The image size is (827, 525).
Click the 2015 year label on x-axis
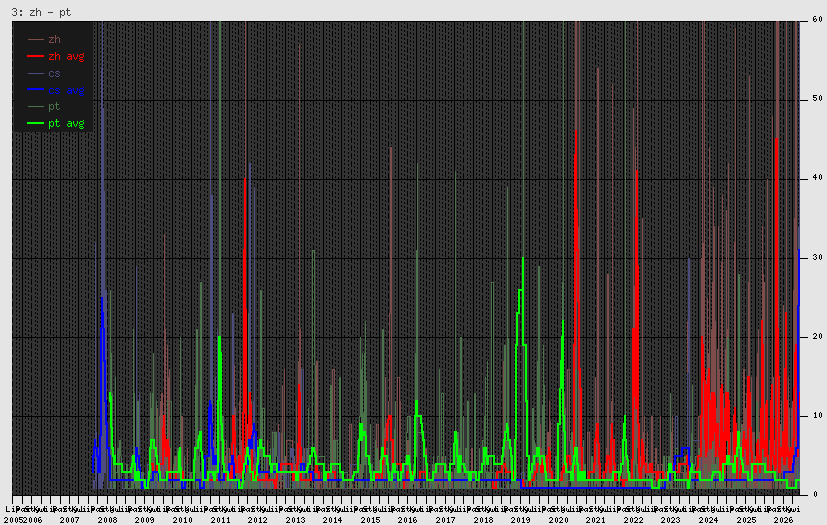click(x=370, y=520)
